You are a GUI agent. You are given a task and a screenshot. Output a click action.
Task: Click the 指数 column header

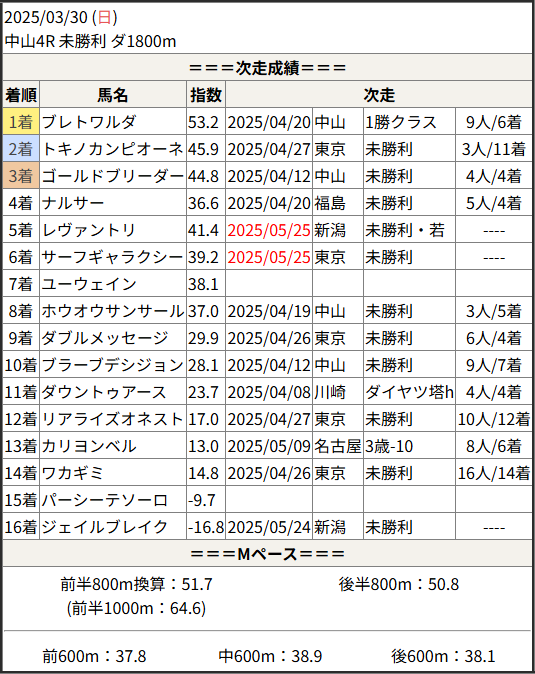click(x=206, y=95)
